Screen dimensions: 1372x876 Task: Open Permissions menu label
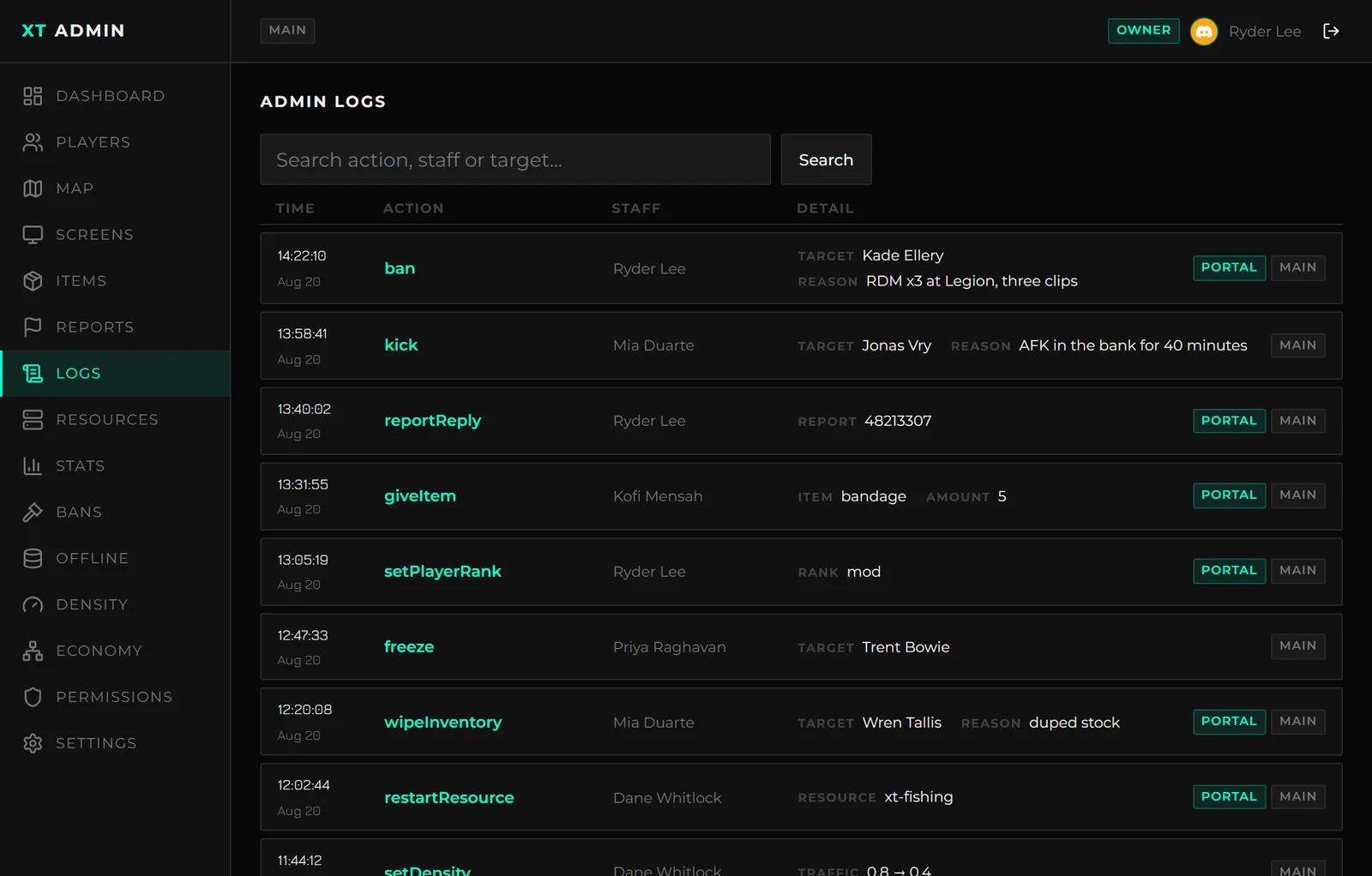(x=114, y=698)
